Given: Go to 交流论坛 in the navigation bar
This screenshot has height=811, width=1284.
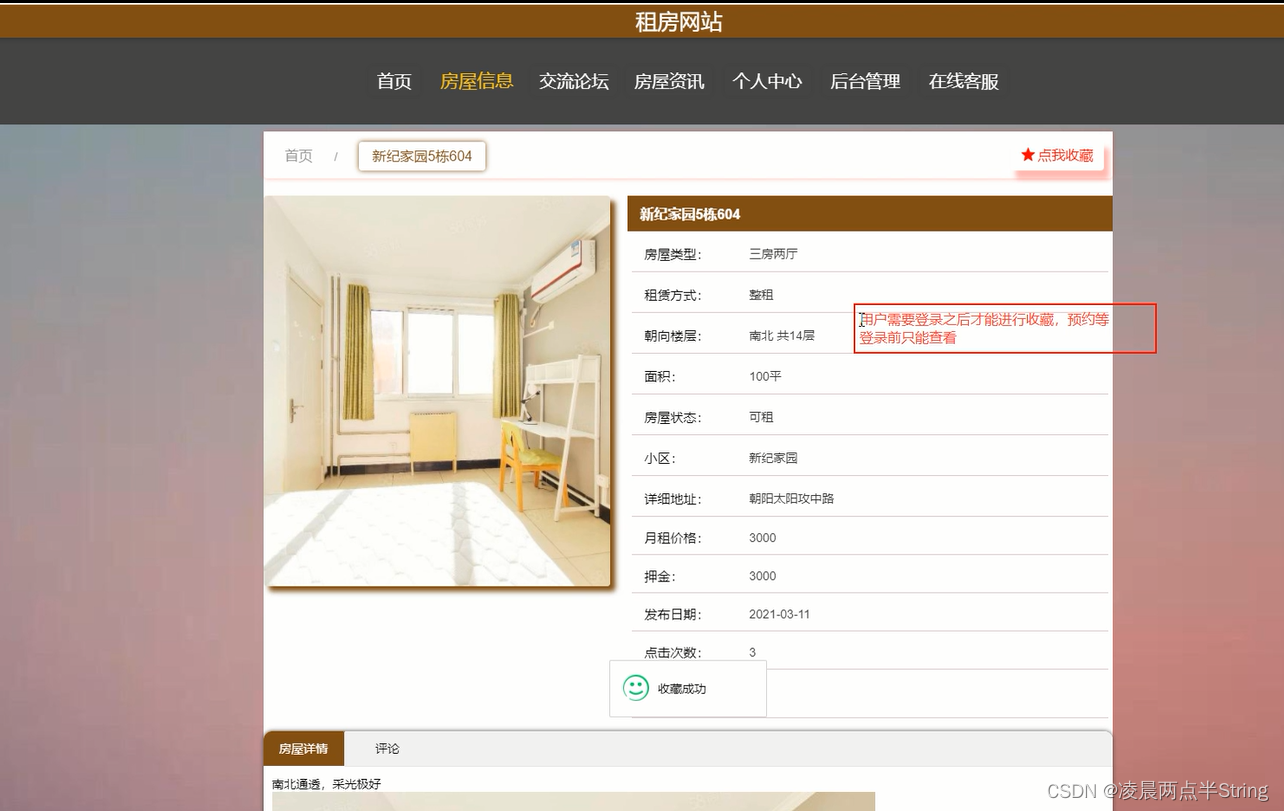Looking at the screenshot, I should (574, 82).
